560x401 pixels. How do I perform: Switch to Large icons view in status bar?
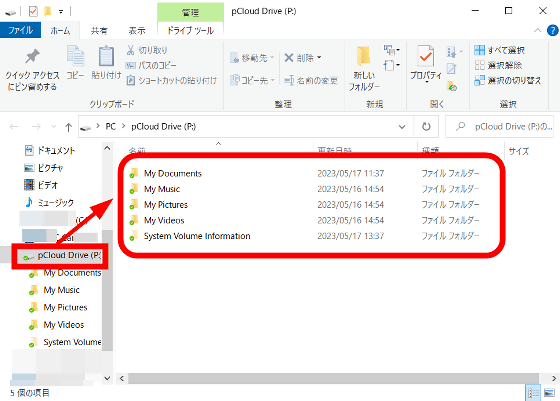click(x=549, y=393)
